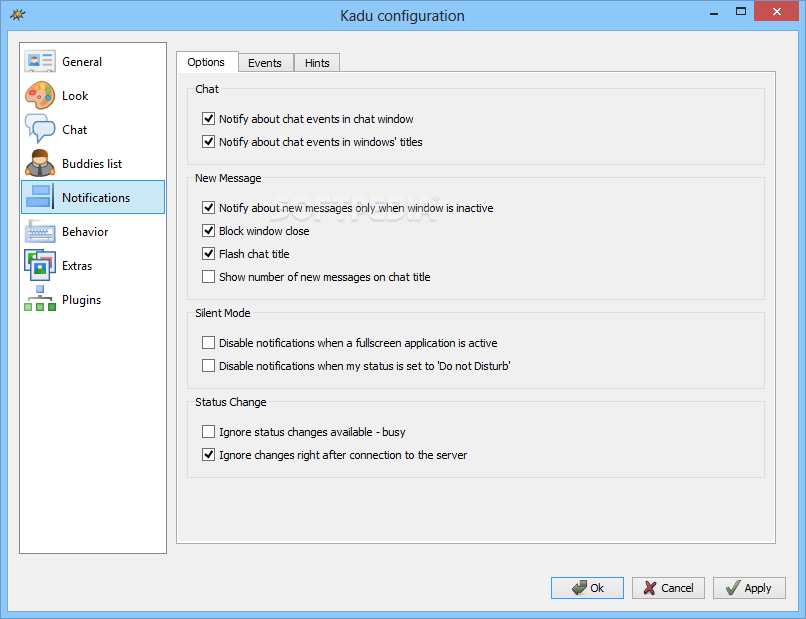Toggle Notify about chat events in chat window

pos(208,119)
